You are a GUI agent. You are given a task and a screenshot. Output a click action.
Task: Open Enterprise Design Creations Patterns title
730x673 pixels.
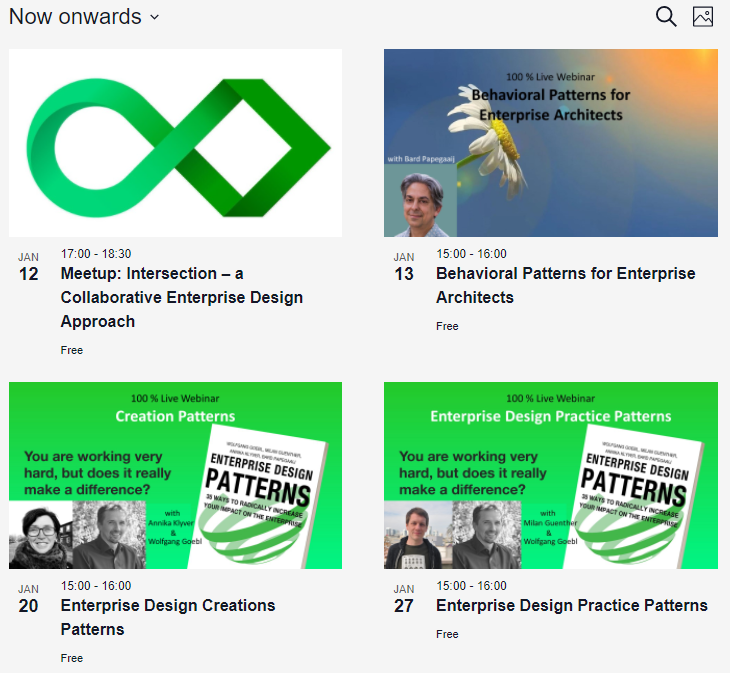click(168, 617)
